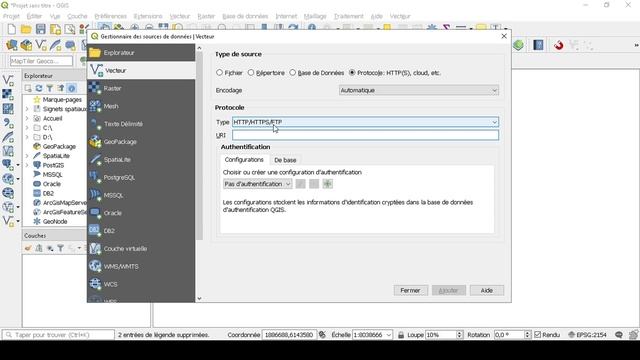640x360 pixels.
Task: Click the New Shapefile layer toolbar icon
Action: (x=41, y=45)
